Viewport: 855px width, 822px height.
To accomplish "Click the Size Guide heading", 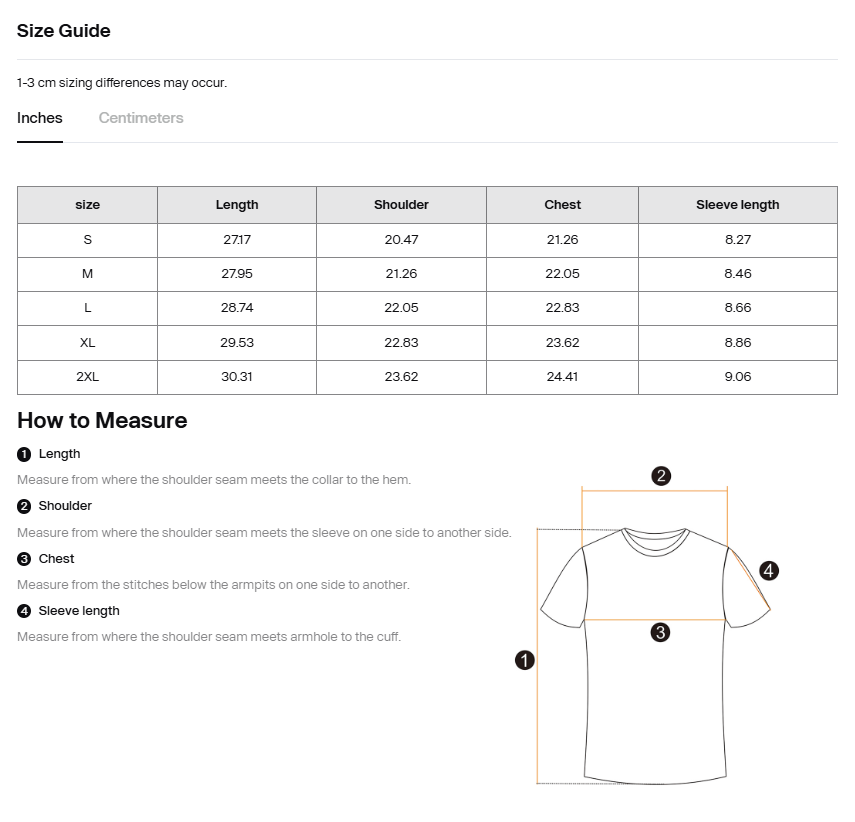I will click(x=62, y=31).
